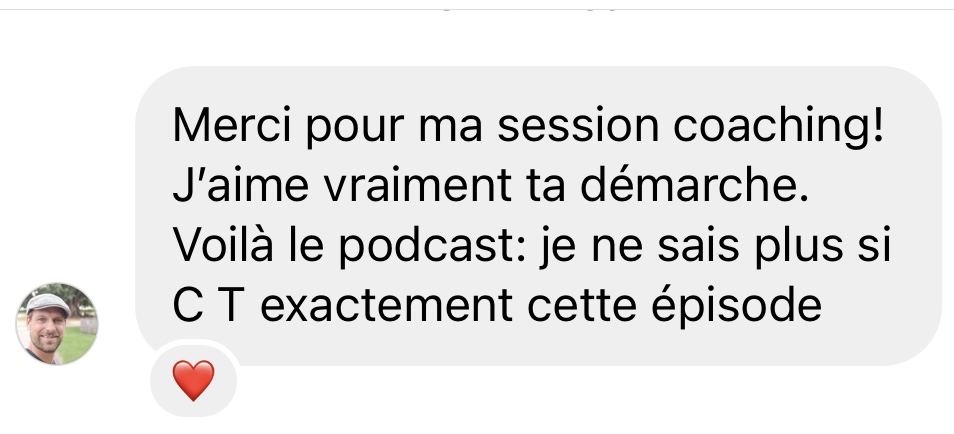Click the word "J'aime" in the message
The image size is (954, 434).
(x=241, y=185)
